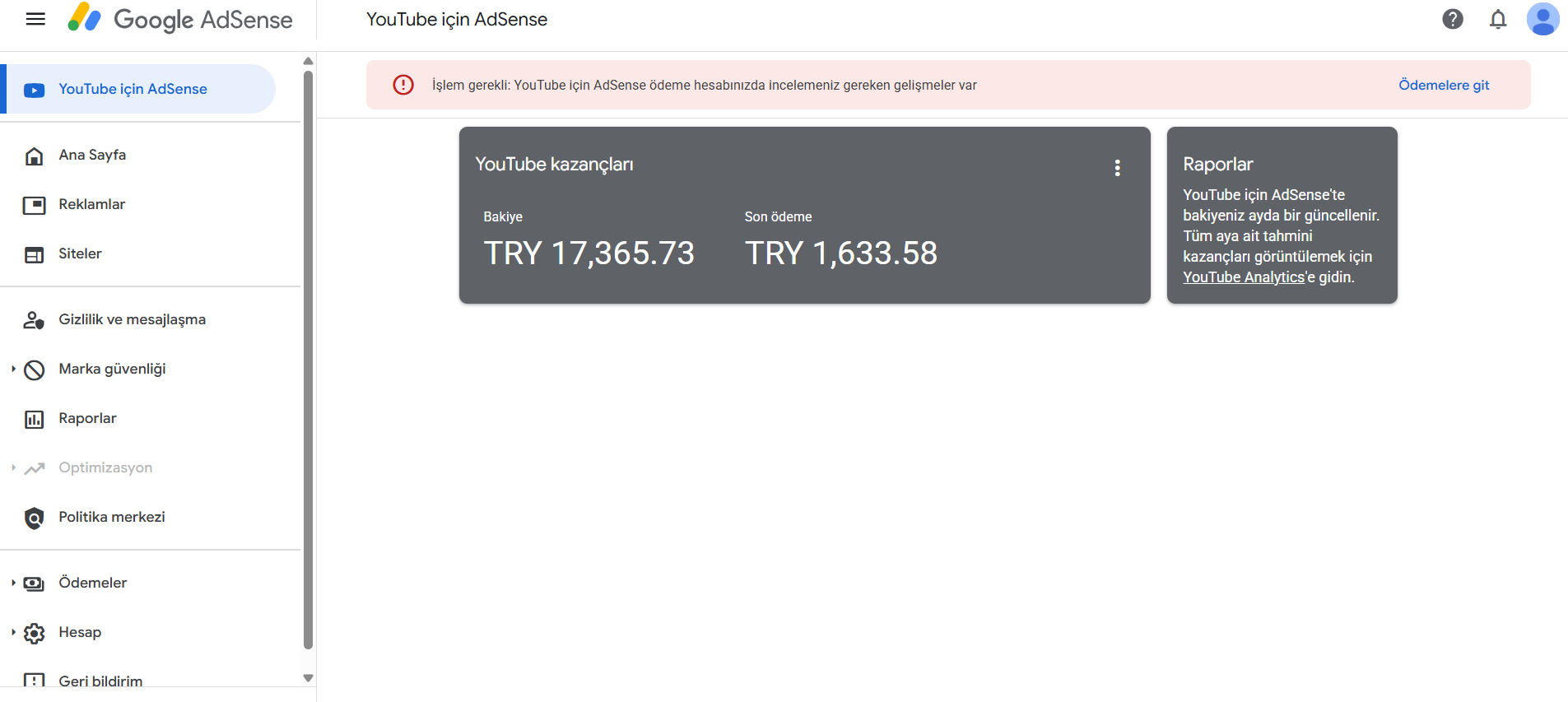Click the Raporlar card heading
1568x702 pixels.
[1218, 165]
